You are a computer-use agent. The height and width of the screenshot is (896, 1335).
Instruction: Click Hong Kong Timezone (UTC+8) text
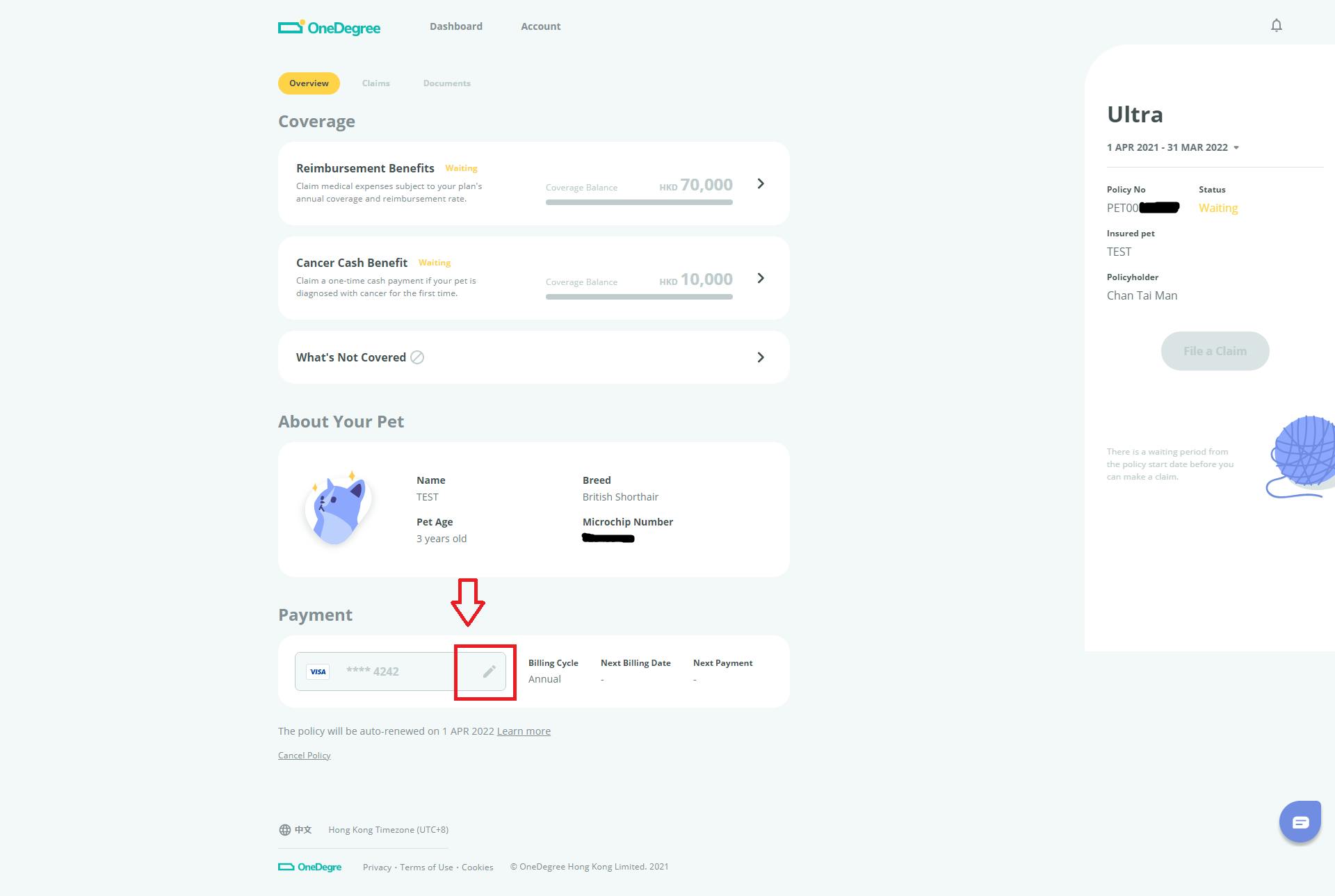point(388,829)
